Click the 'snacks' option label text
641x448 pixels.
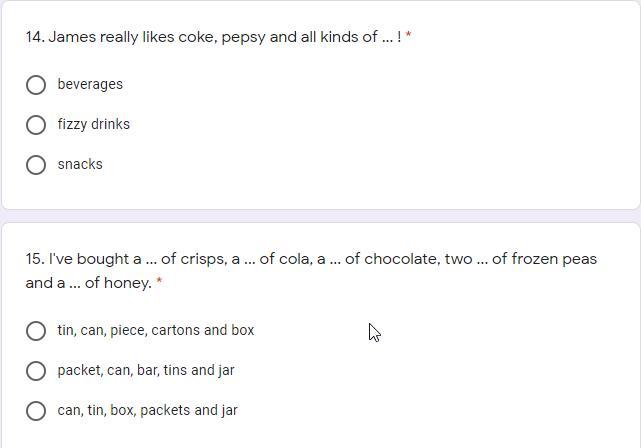[80, 165]
